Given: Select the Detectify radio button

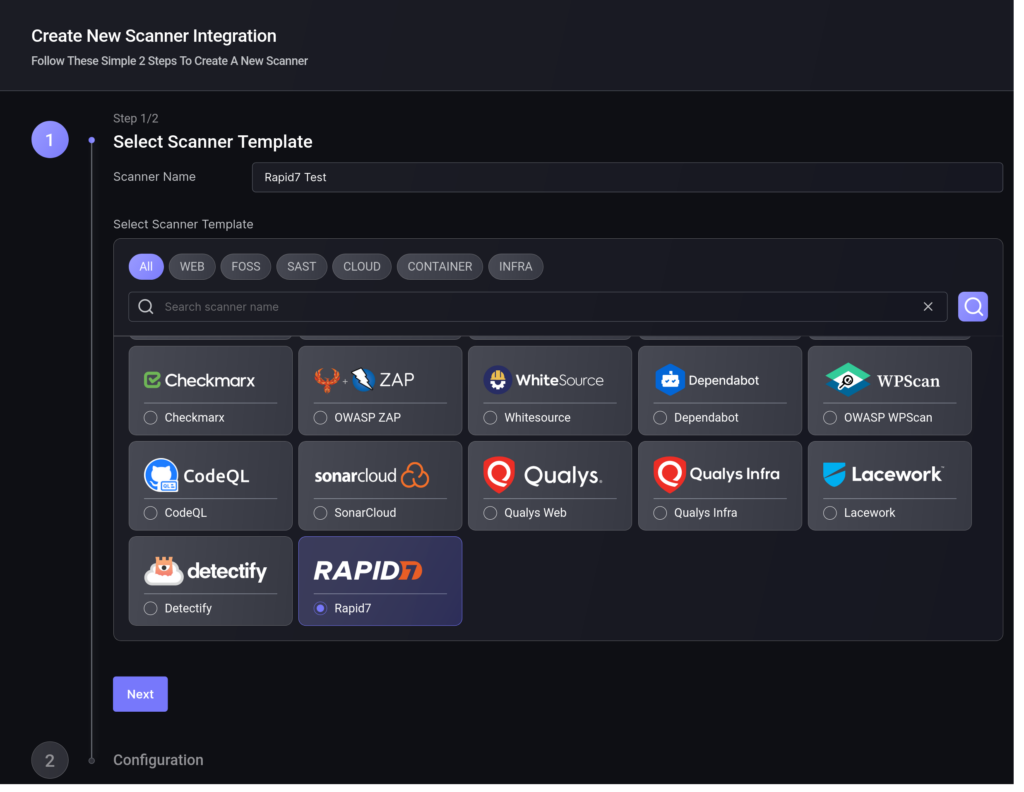Looking at the screenshot, I should (x=151, y=609).
